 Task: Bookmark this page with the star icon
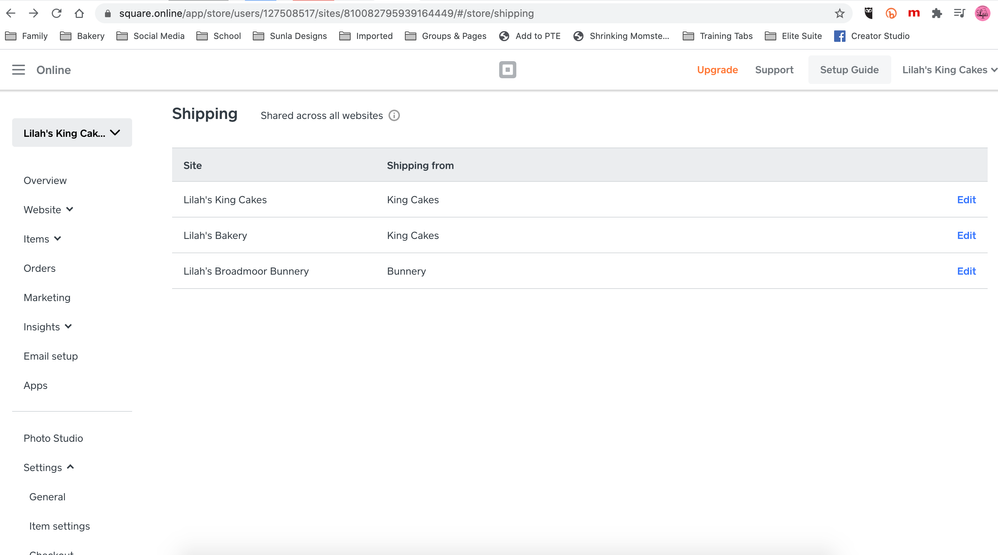pyautogui.click(x=839, y=13)
